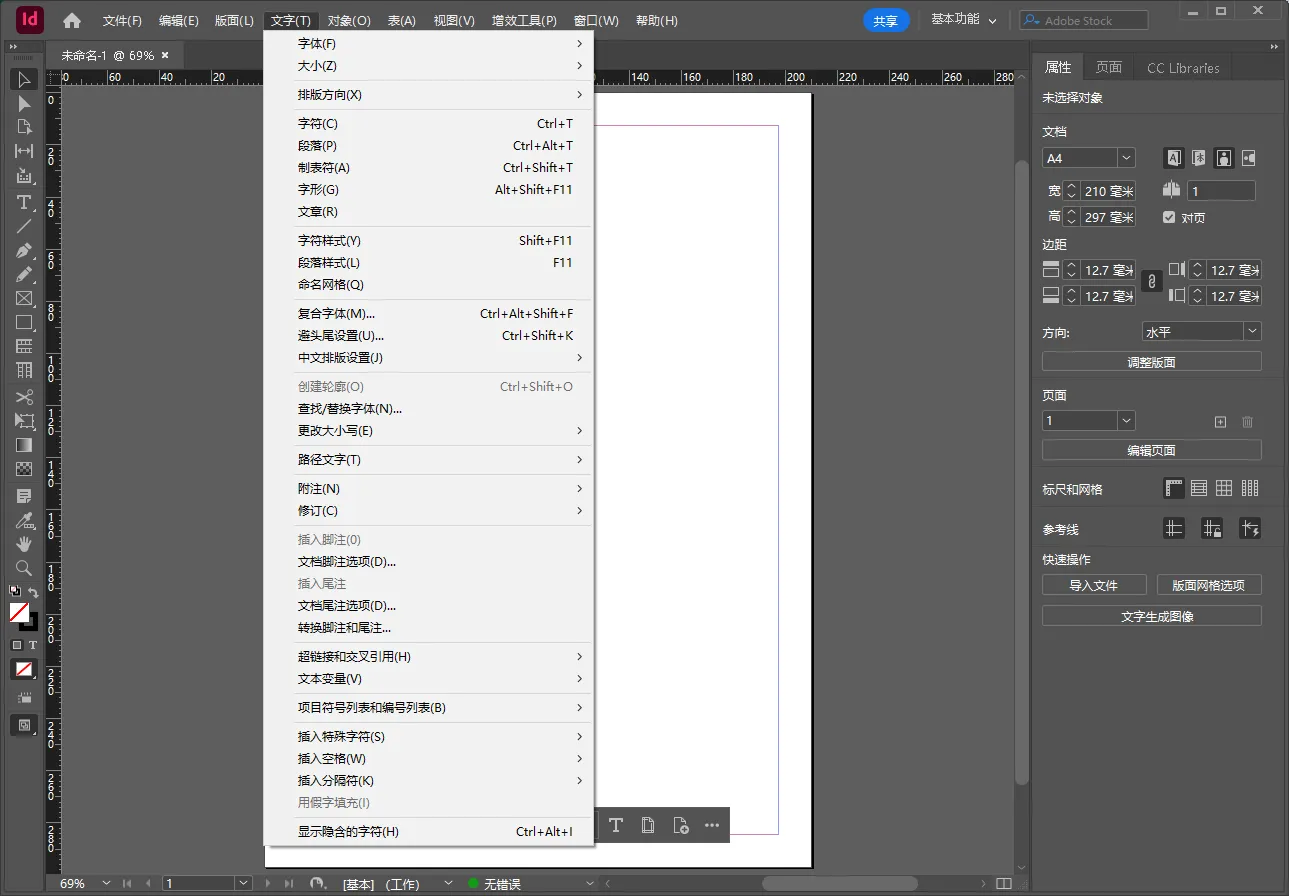Select the Type tool in the toolbox
The height and width of the screenshot is (896, 1289).
(x=24, y=202)
